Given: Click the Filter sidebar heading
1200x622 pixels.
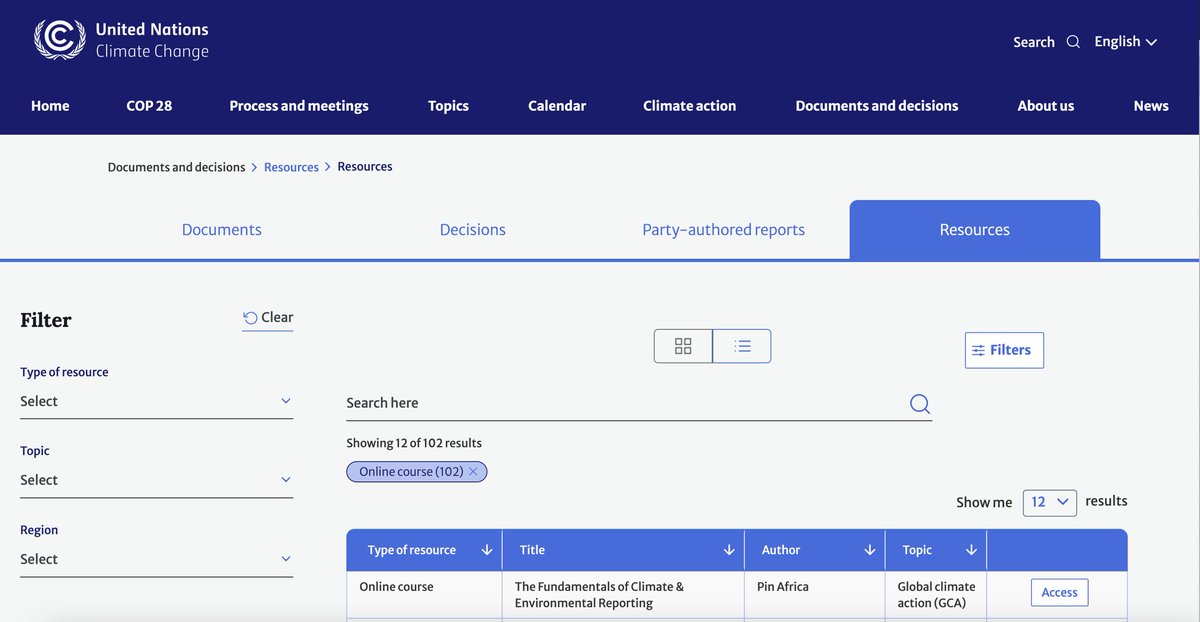Looking at the screenshot, I should [x=46, y=320].
